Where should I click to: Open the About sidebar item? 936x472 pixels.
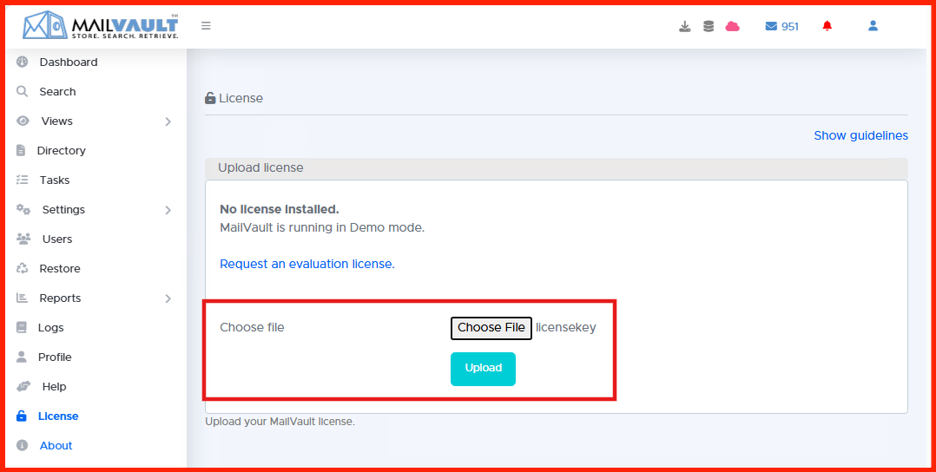(56, 445)
